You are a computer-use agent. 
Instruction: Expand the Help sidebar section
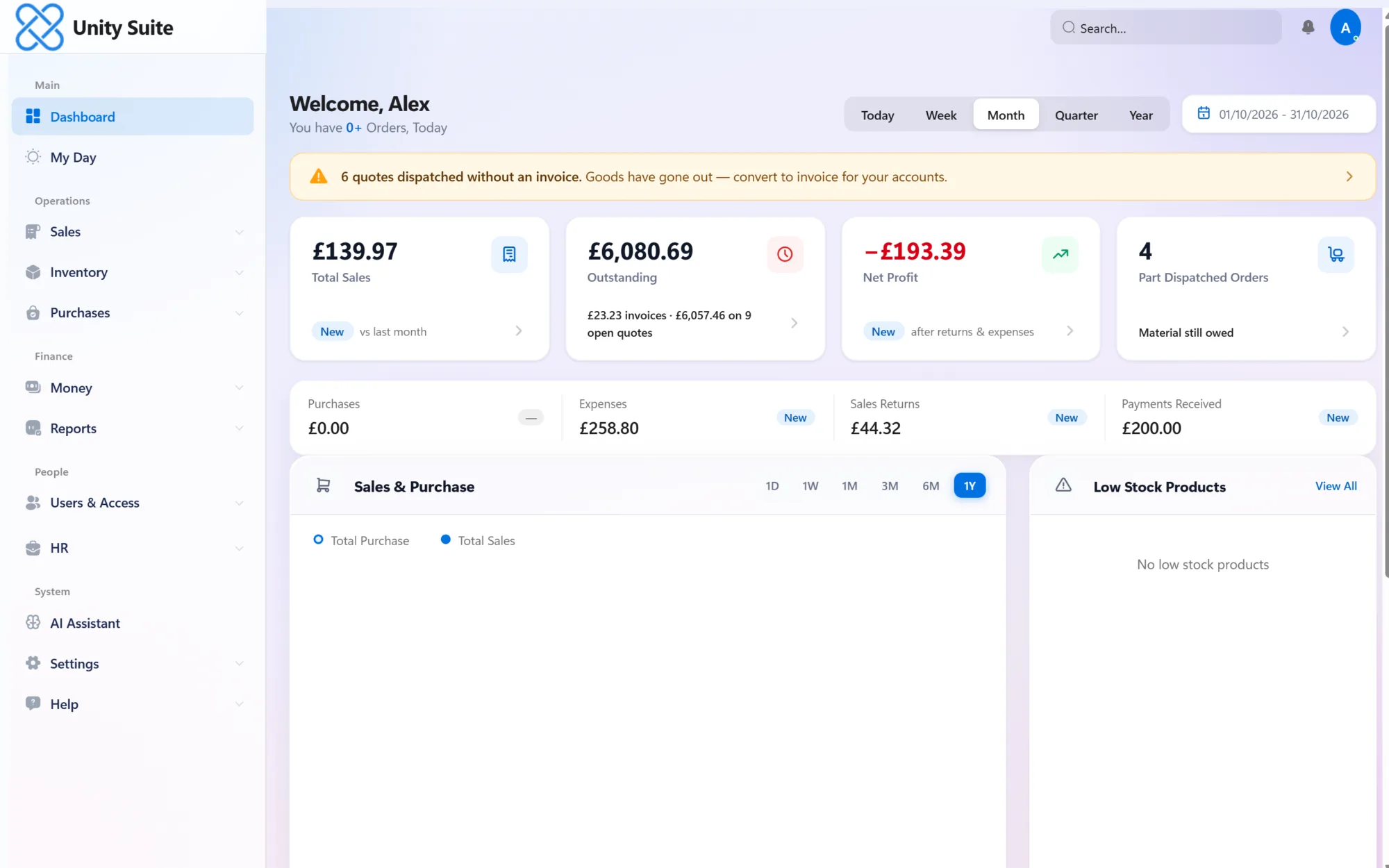[133, 703]
